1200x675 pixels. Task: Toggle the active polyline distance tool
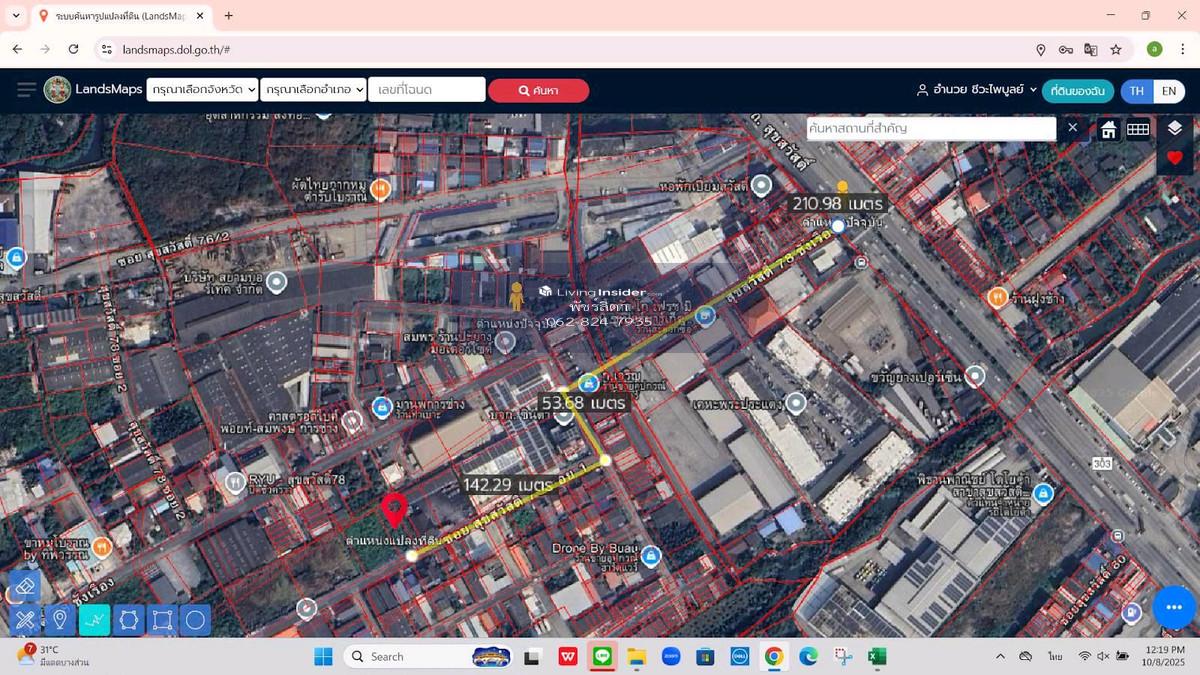tap(94, 620)
